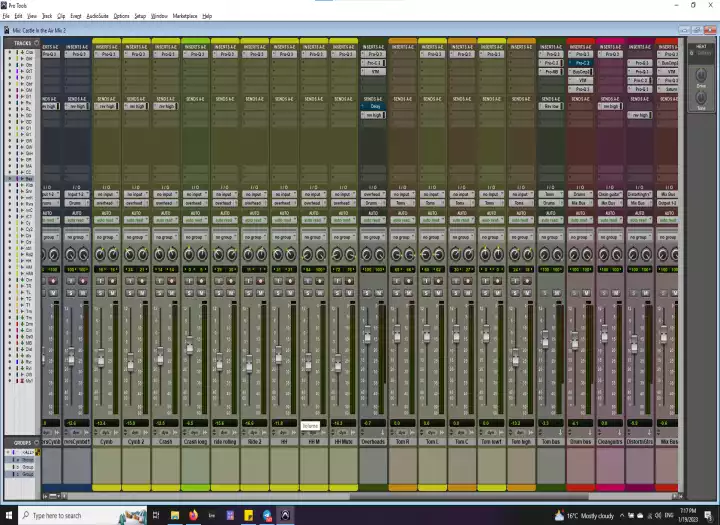Open Tracks list dropdown menu

click(36, 43)
